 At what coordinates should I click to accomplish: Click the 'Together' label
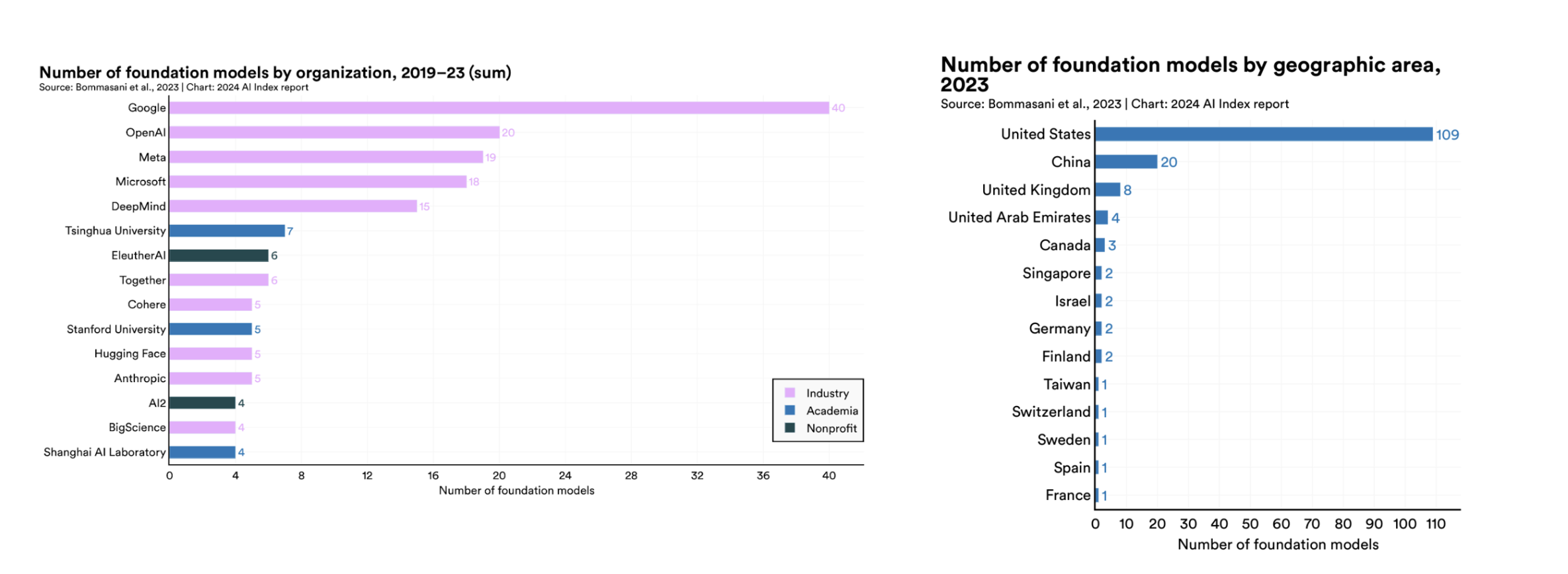pyautogui.click(x=142, y=280)
